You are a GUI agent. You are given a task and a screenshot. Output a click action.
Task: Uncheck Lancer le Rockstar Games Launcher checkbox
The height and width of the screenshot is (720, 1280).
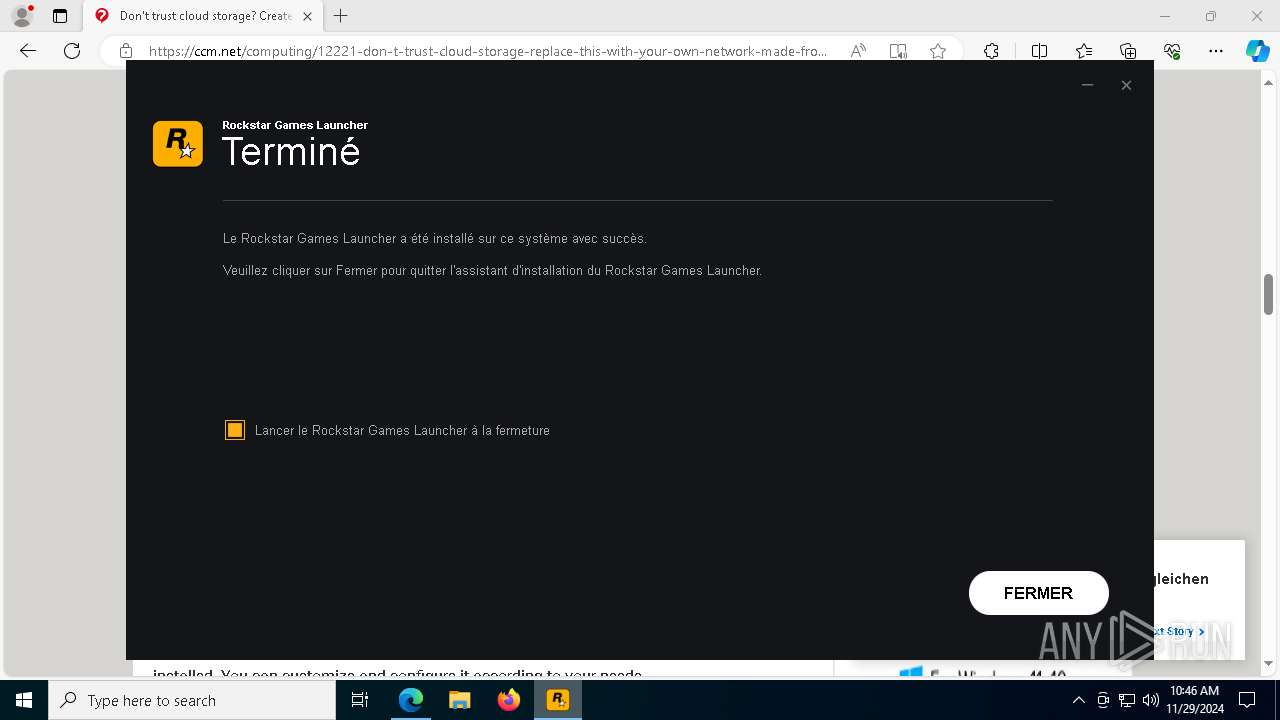click(x=235, y=430)
